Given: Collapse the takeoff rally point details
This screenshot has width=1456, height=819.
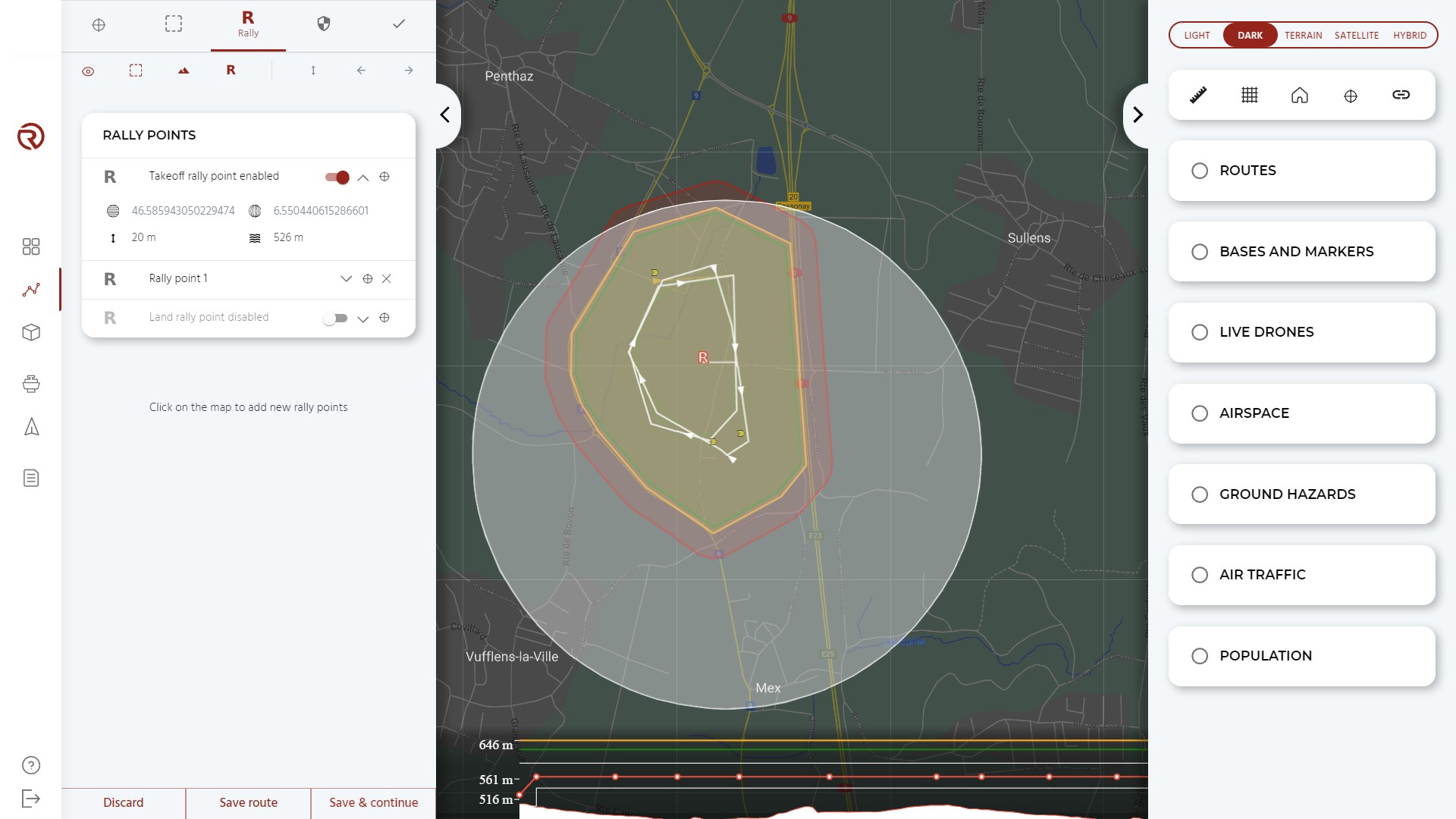Looking at the screenshot, I should (x=363, y=177).
